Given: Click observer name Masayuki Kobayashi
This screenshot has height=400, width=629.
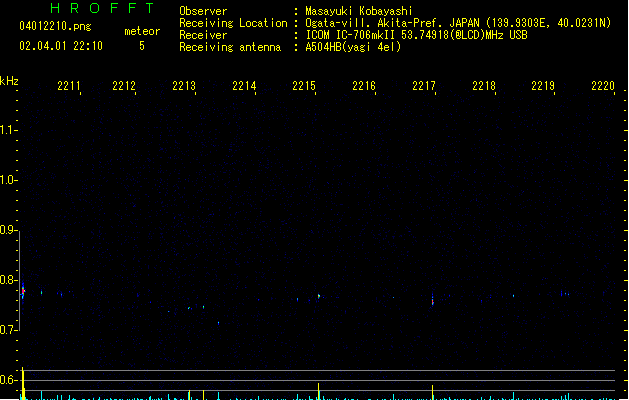Looking at the screenshot, I should coord(359,11).
